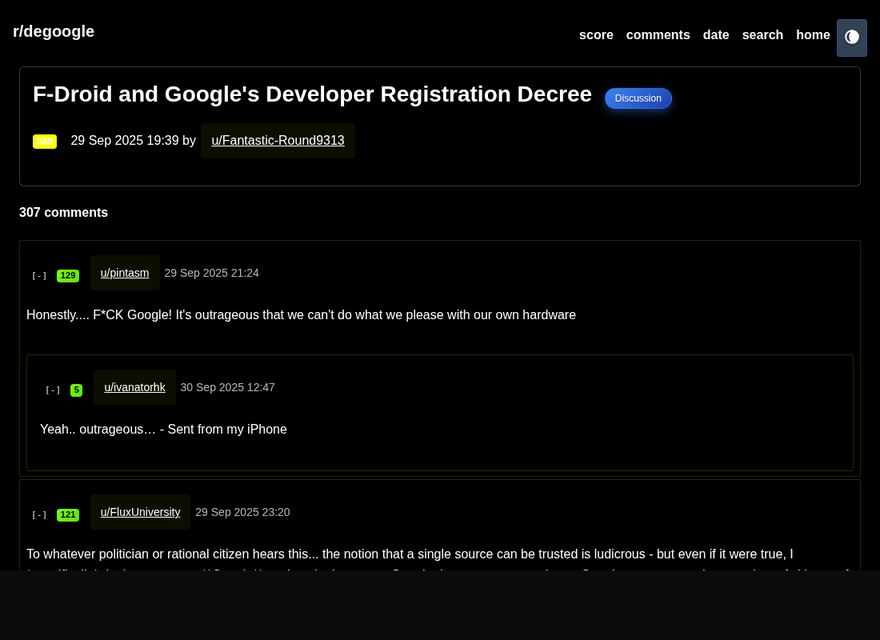
Task: Click timestamp 29 Sep 2025 21:24
Action: click(x=212, y=273)
